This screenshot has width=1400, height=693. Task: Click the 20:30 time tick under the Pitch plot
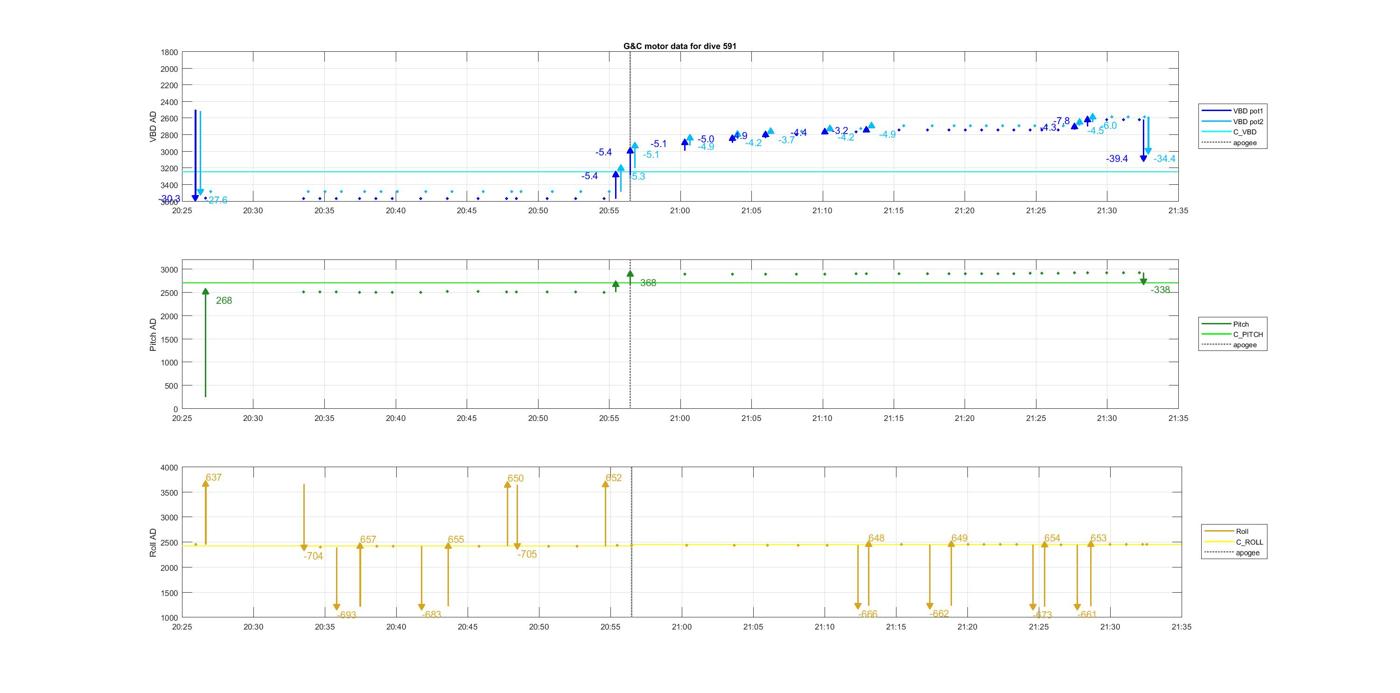253,419
